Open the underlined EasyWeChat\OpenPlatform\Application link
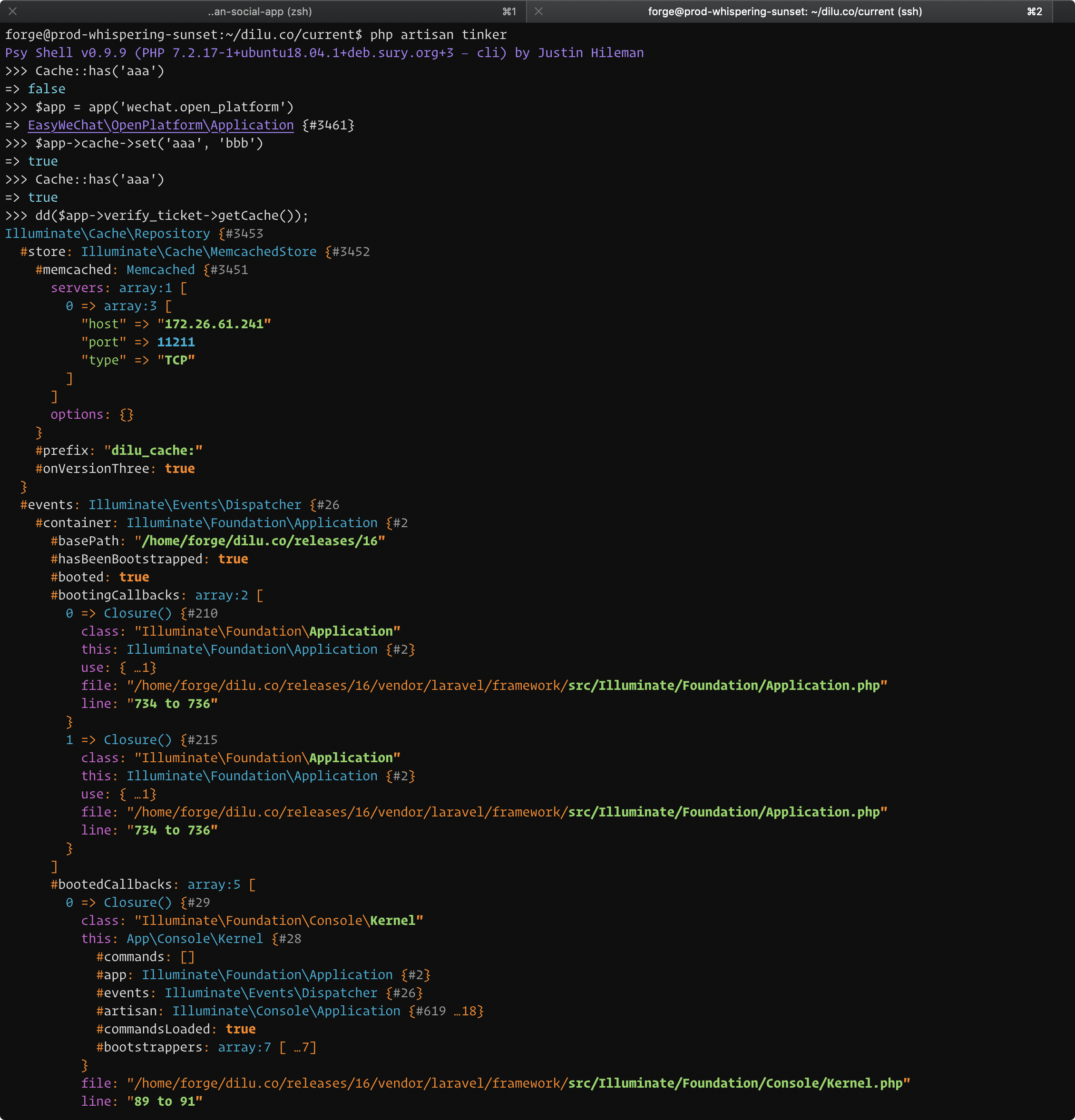 pos(160,125)
